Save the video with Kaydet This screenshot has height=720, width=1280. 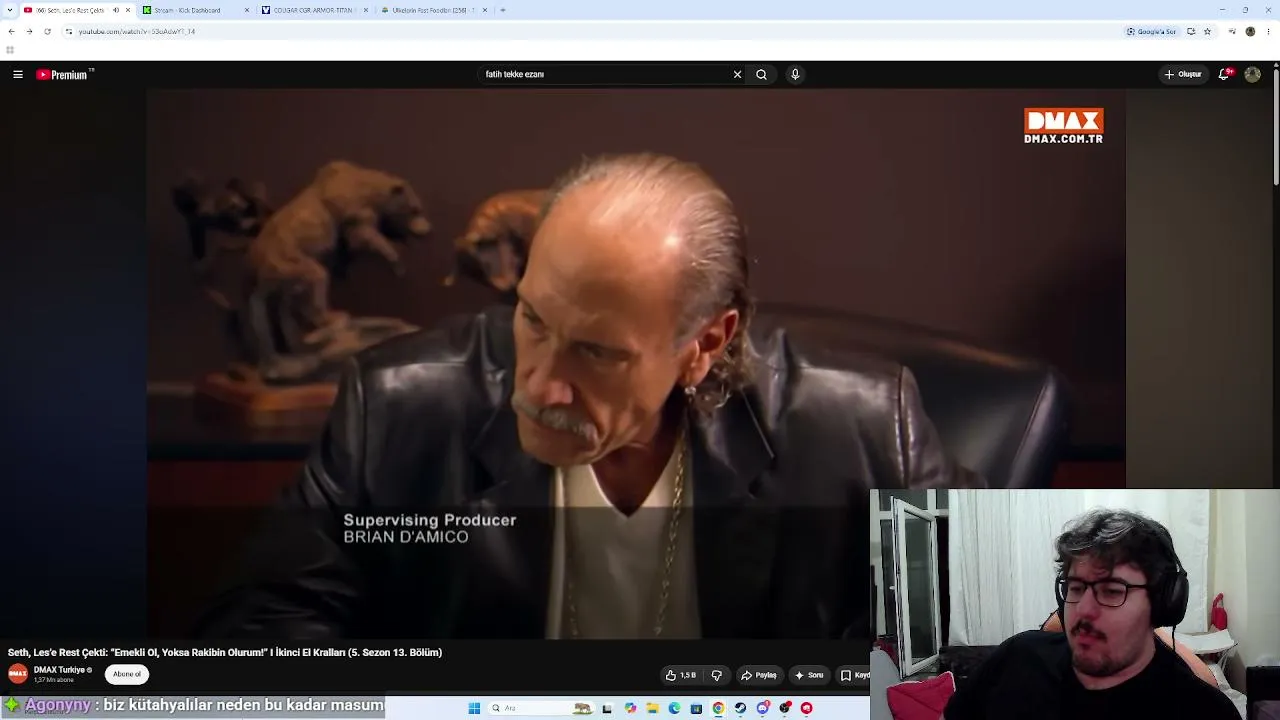click(855, 675)
